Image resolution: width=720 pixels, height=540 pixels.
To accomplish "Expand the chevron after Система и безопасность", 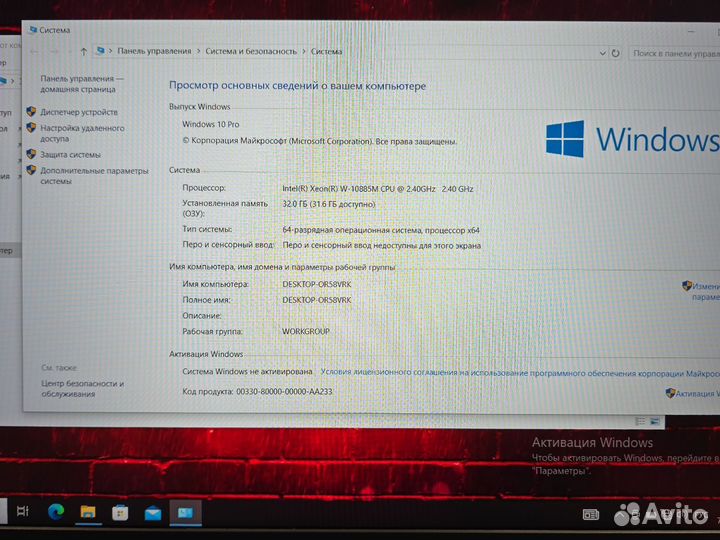I will coord(304,51).
